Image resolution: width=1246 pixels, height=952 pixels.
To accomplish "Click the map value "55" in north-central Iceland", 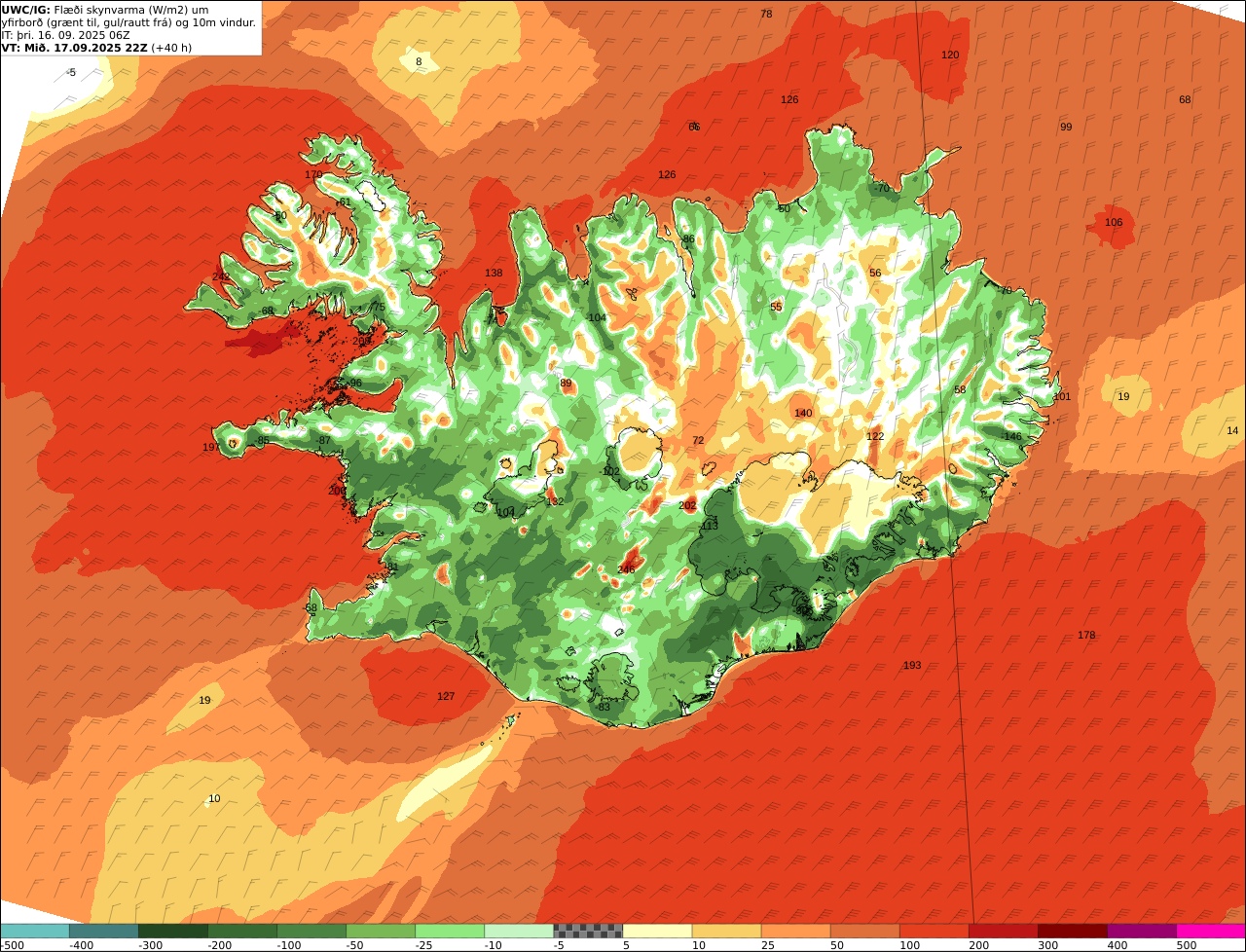I will (x=776, y=308).
